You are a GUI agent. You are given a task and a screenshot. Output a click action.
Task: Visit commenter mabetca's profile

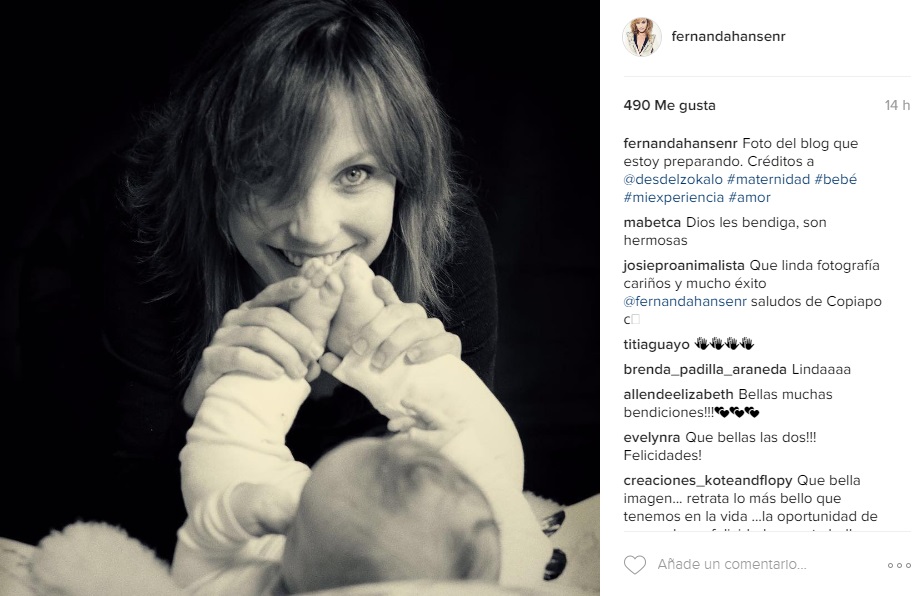pos(652,222)
